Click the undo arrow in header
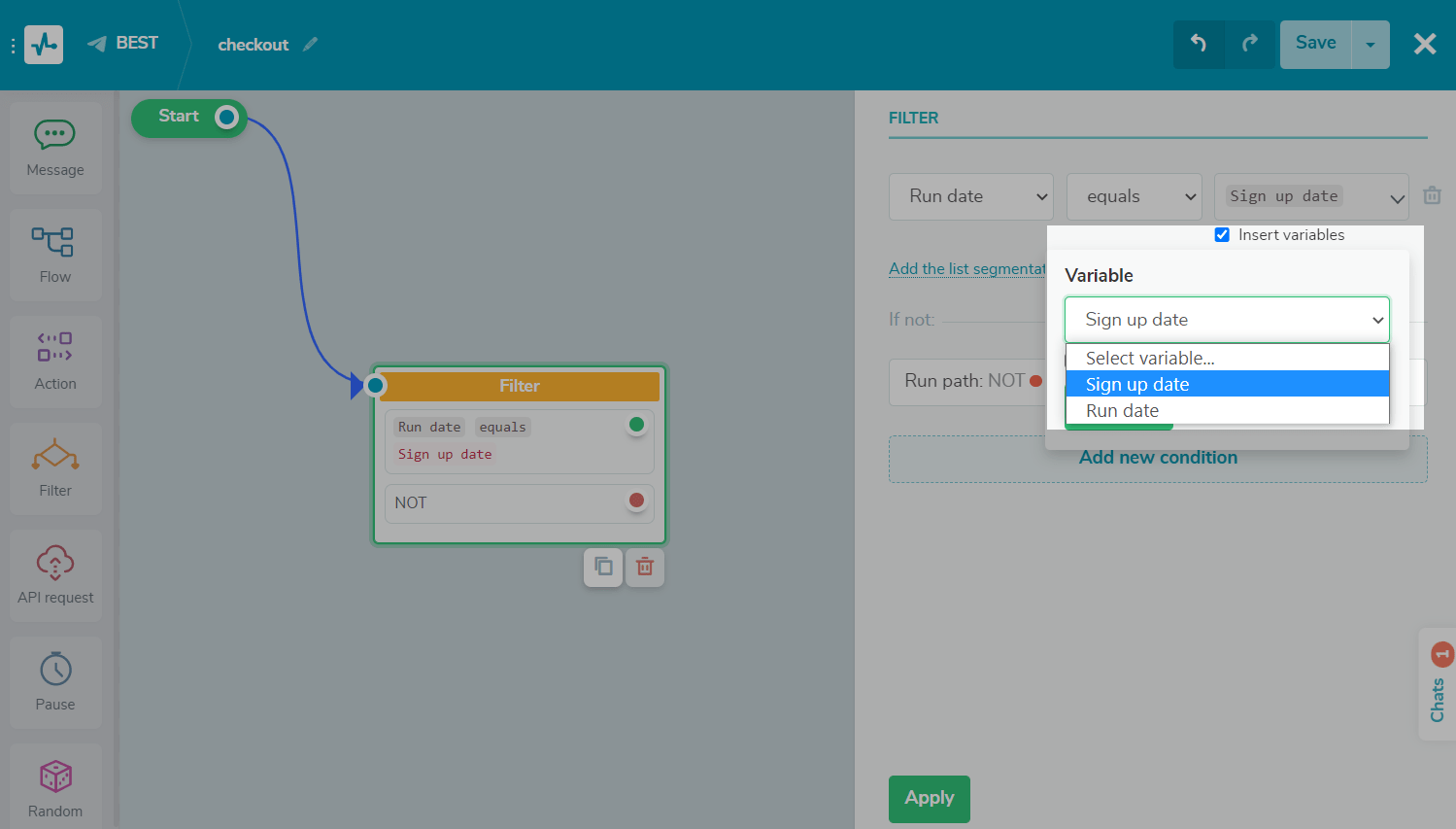 [x=1199, y=44]
